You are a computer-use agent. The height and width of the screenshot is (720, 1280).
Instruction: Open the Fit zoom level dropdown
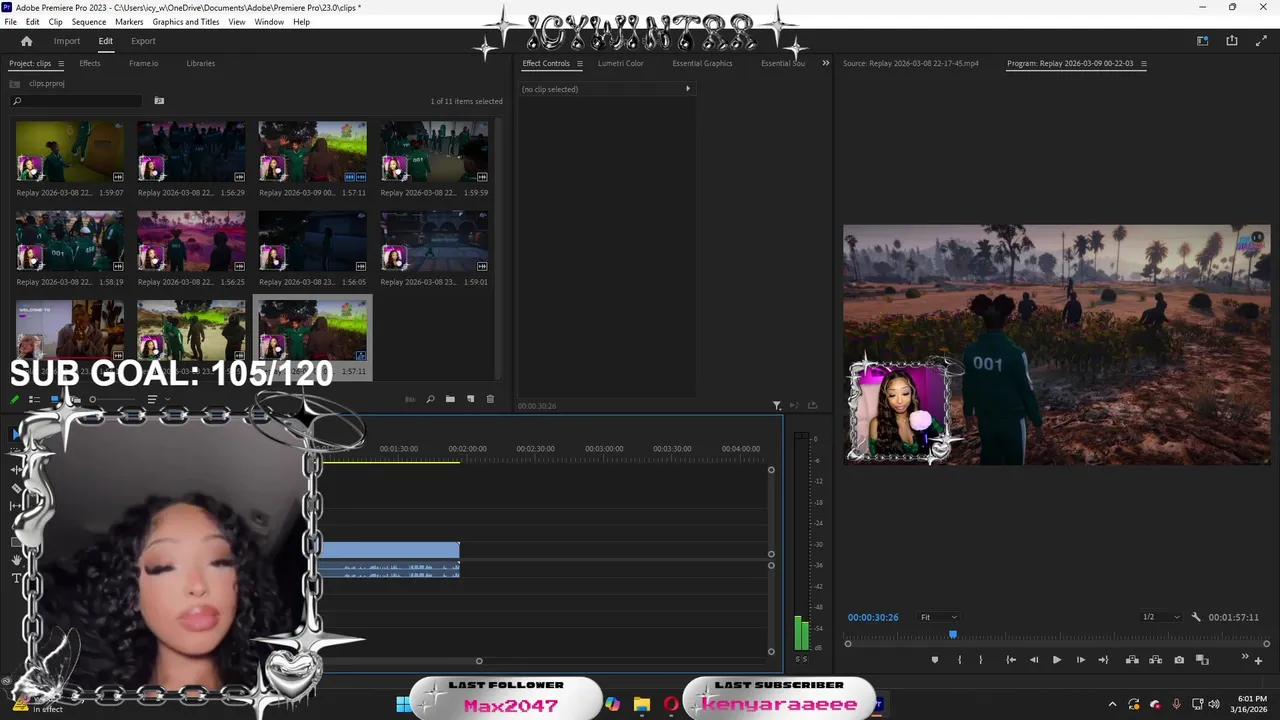(x=939, y=617)
